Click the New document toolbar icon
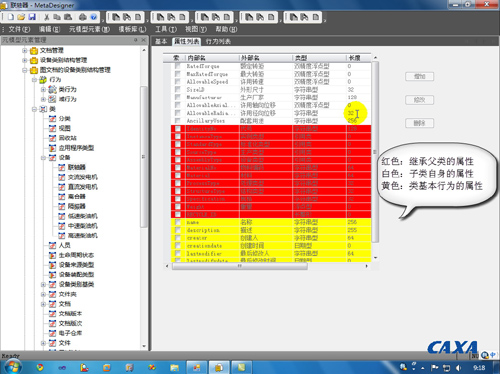The image size is (500, 374). click(x=11, y=17)
